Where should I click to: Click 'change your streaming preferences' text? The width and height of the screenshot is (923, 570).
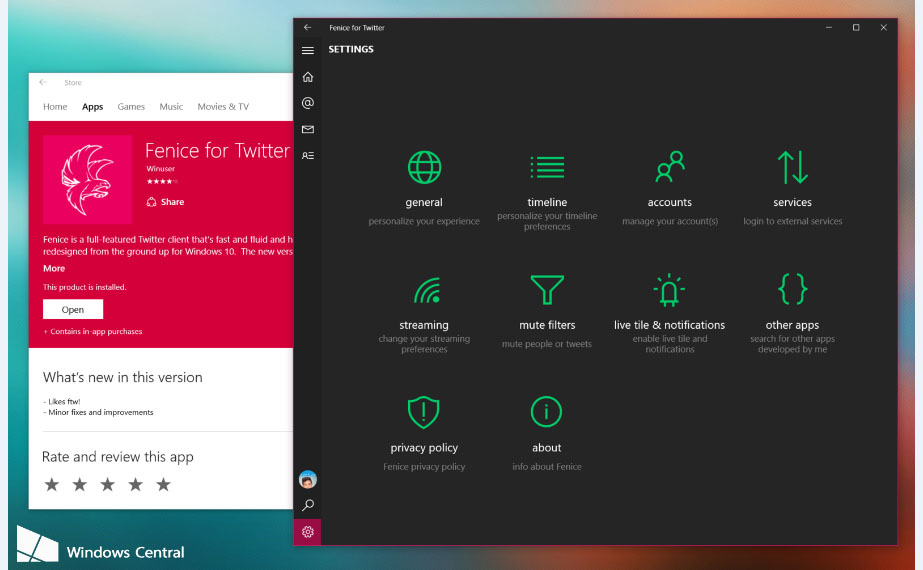pyautogui.click(x=424, y=344)
